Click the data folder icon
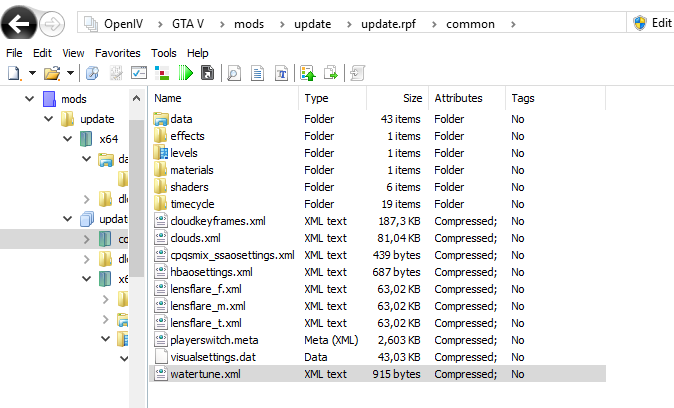The width and height of the screenshot is (674, 408). pyautogui.click(x=161, y=119)
